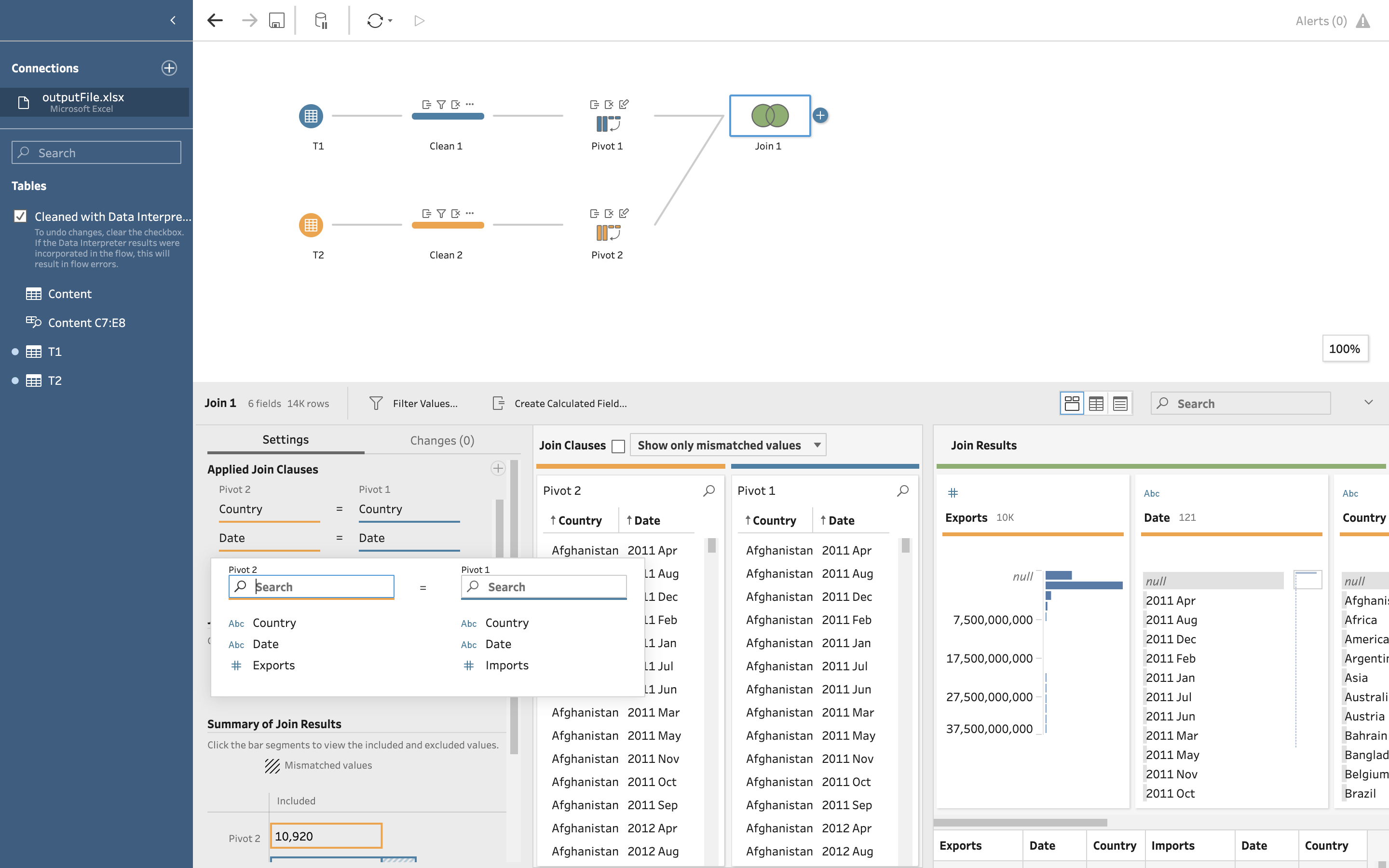Click Filter Values button

click(x=413, y=404)
